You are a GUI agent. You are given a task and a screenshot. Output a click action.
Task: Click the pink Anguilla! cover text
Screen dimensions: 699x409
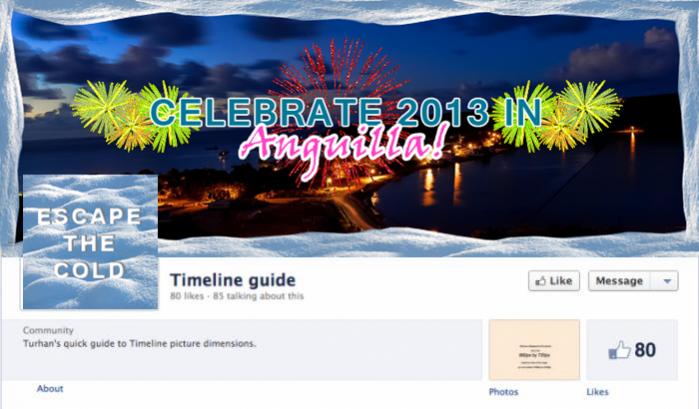click(x=342, y=145)
